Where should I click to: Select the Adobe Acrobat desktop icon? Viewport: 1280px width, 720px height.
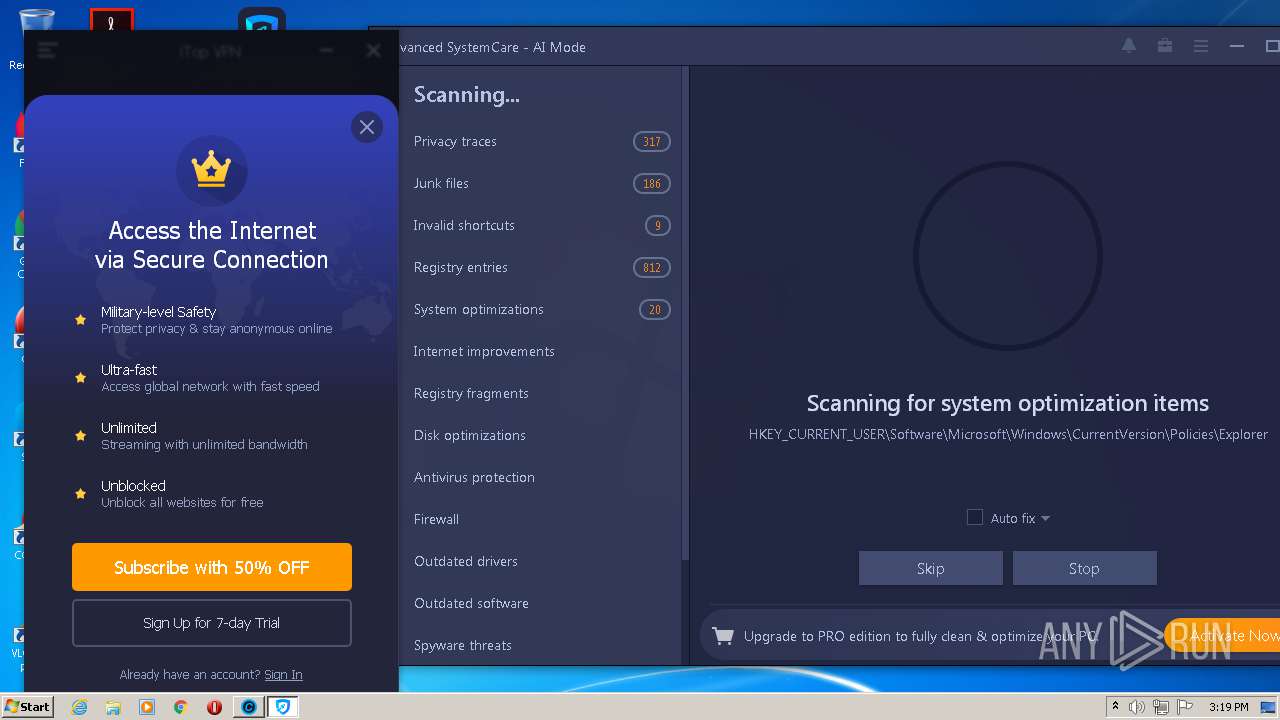(111, 20)
